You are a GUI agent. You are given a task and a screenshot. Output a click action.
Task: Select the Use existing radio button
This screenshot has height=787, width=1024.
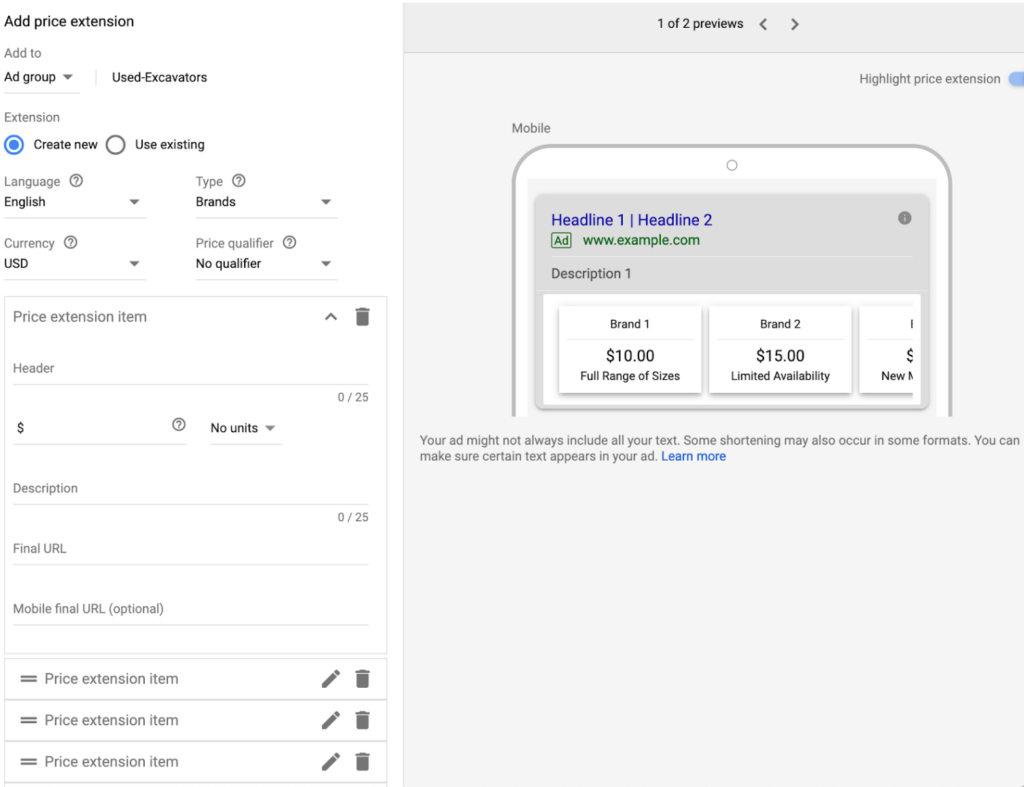coord(115,144)
